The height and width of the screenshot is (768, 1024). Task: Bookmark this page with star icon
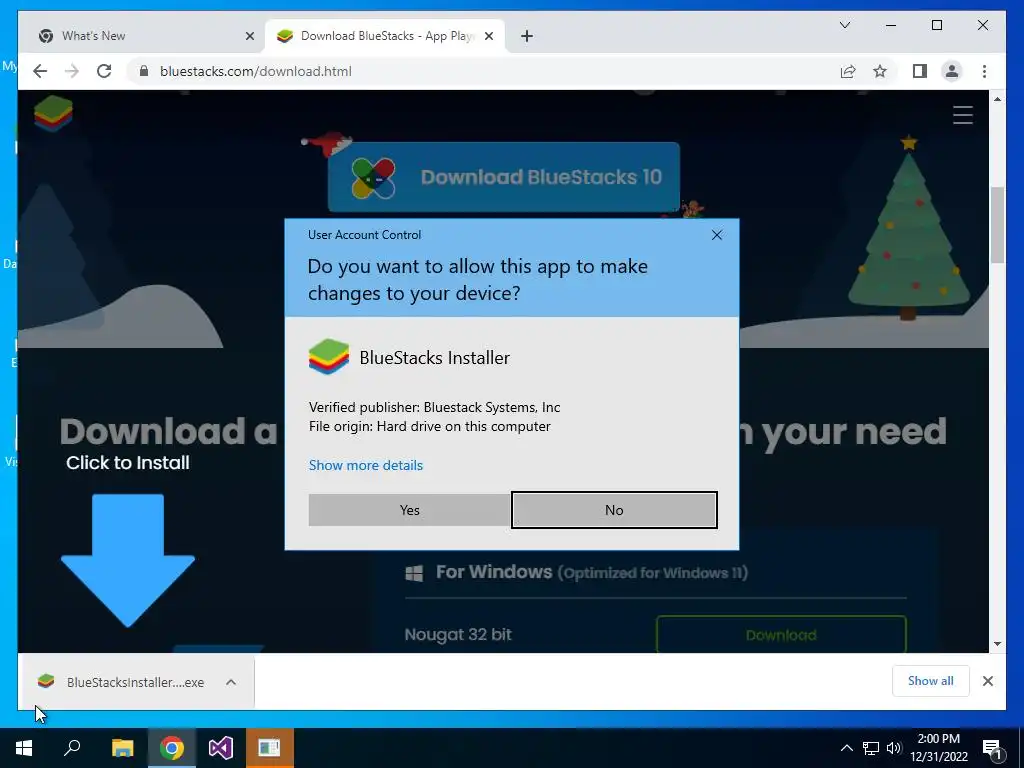pyautogui.click(x=880, y=71)
